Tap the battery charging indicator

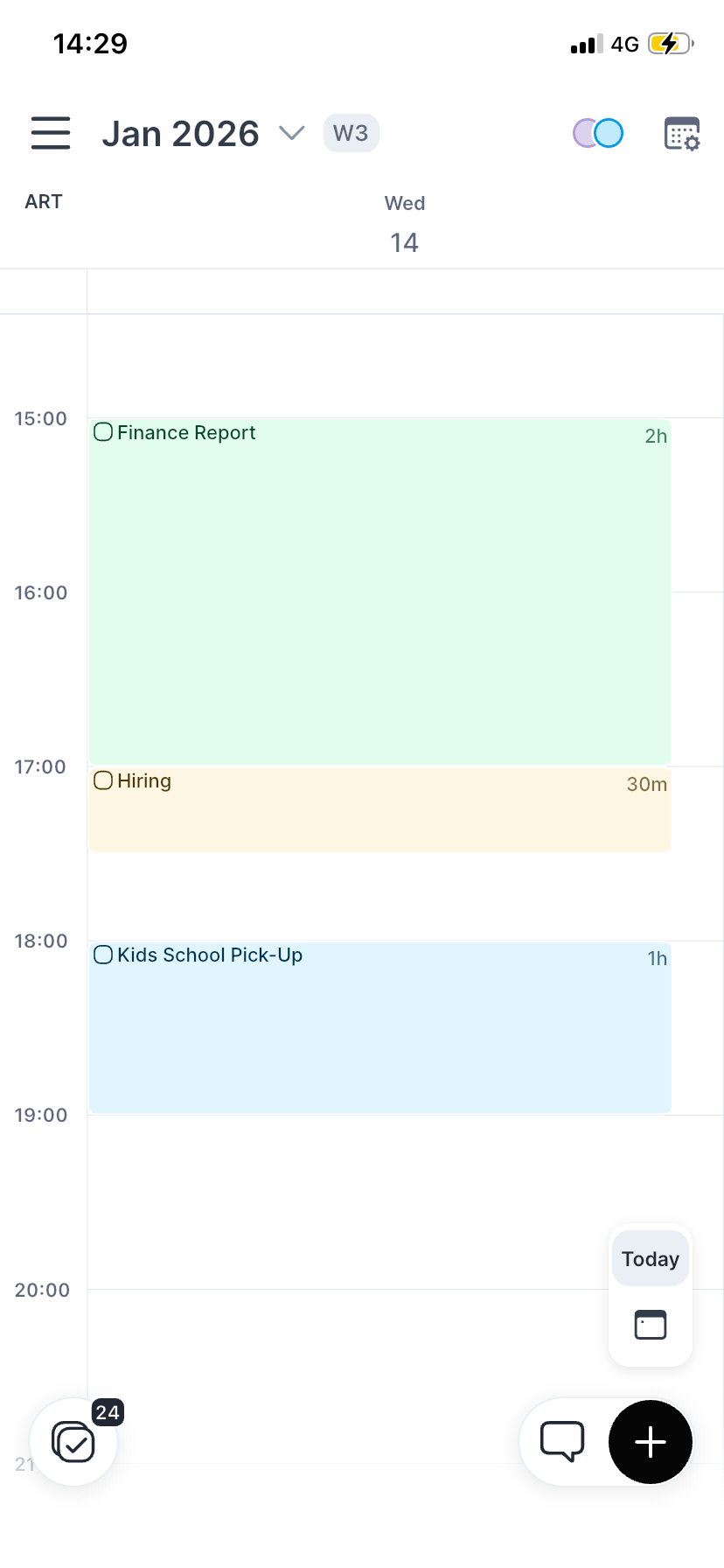(x=670, y=44)
